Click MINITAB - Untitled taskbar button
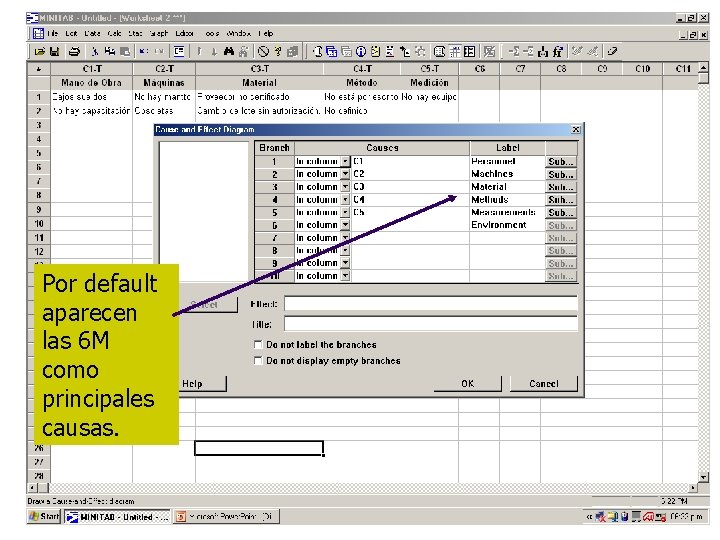The width and height of the screenshot is (720, 540). 117,517
